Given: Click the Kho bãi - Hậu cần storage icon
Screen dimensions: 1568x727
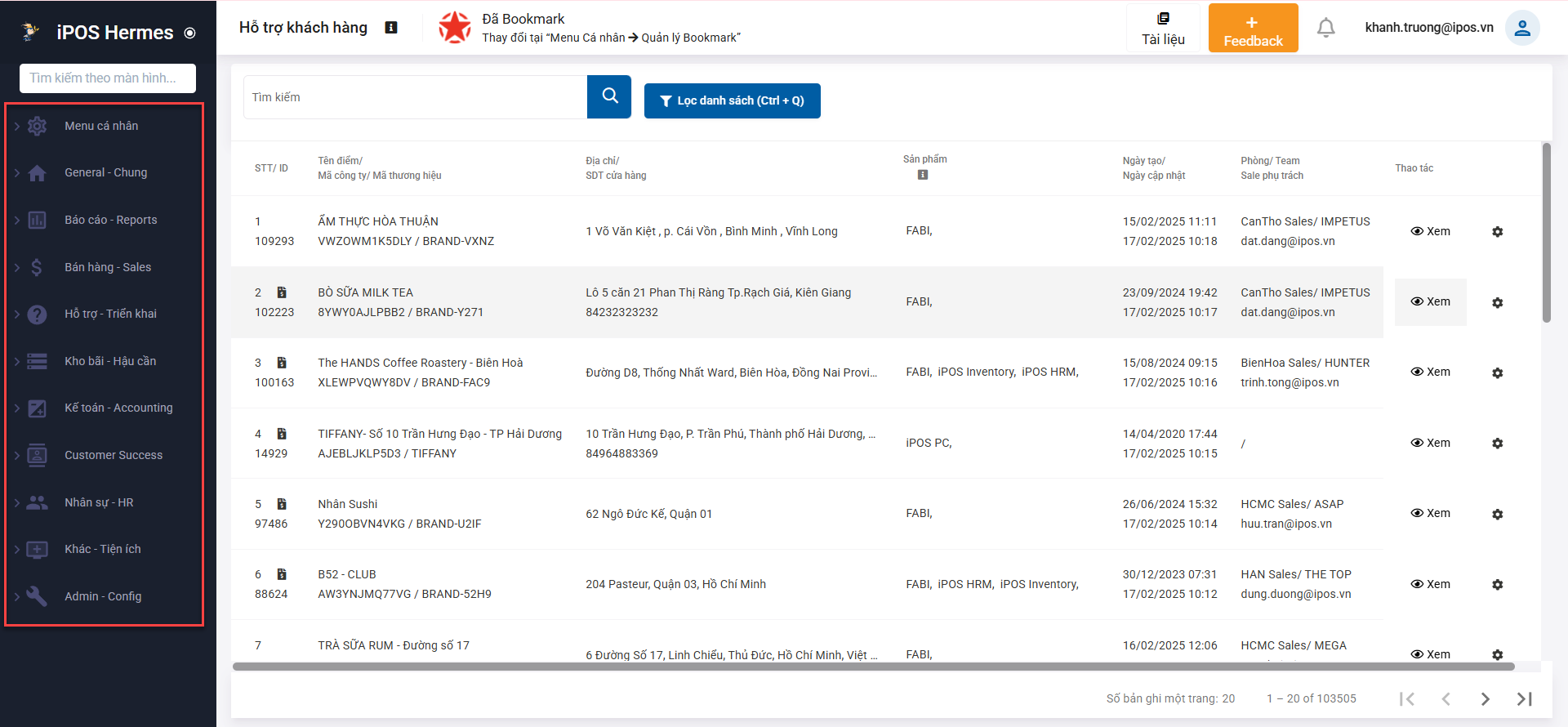Looking at the screenshot, I should click(37, 361).
